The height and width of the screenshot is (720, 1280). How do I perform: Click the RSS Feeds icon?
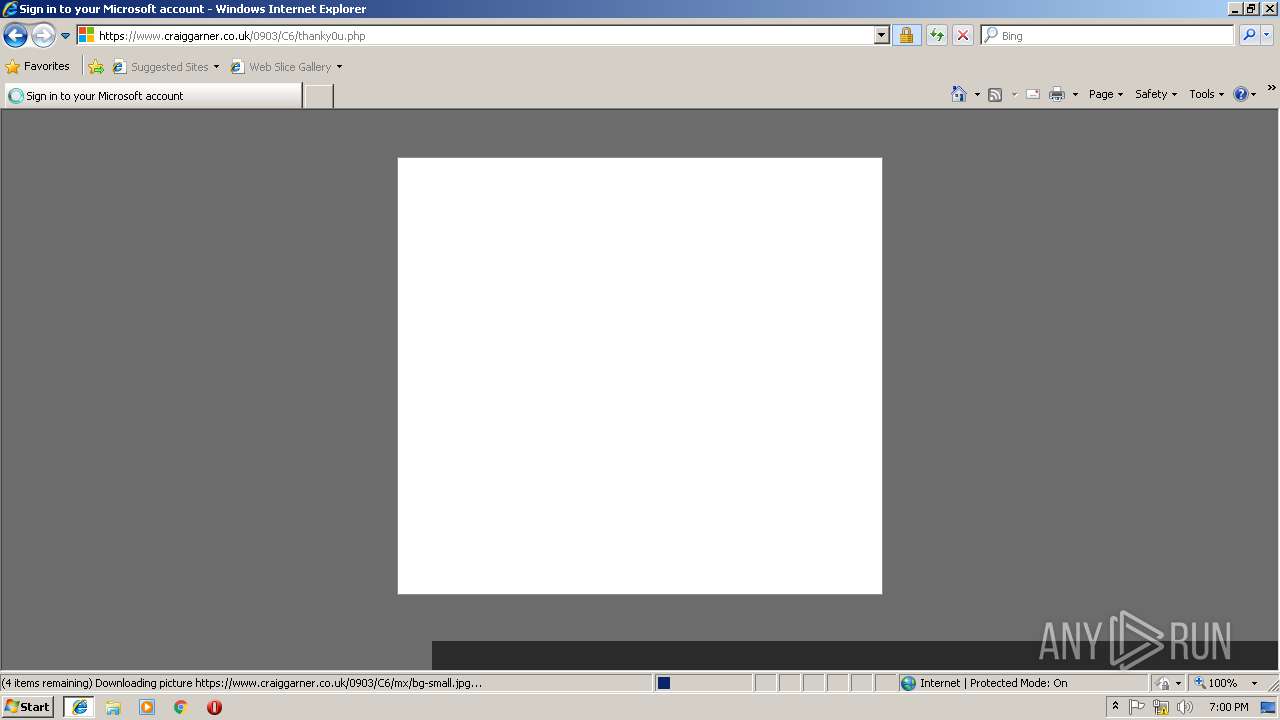[995, 94]
